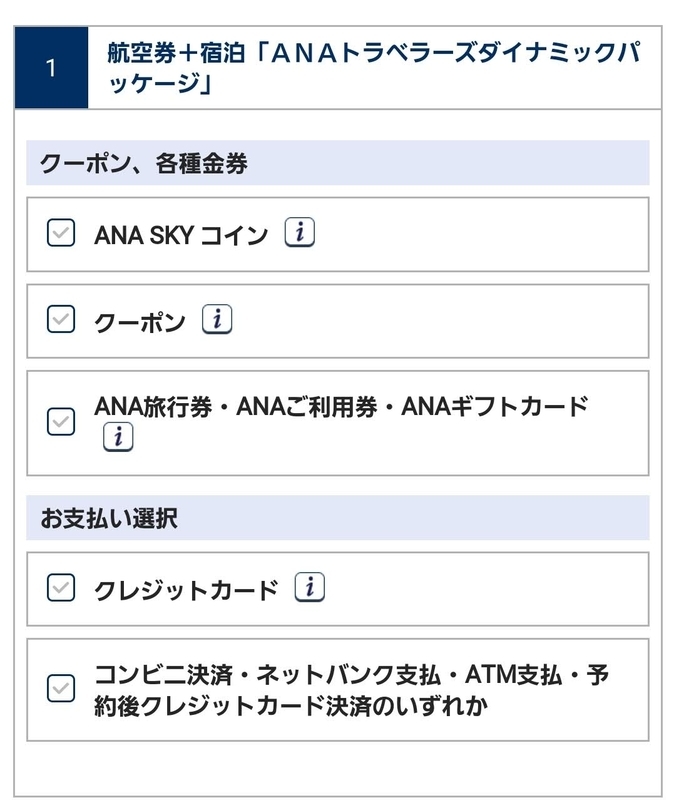
Task: Click the ANA旅行券 text in label
Action: pos(153,407)
